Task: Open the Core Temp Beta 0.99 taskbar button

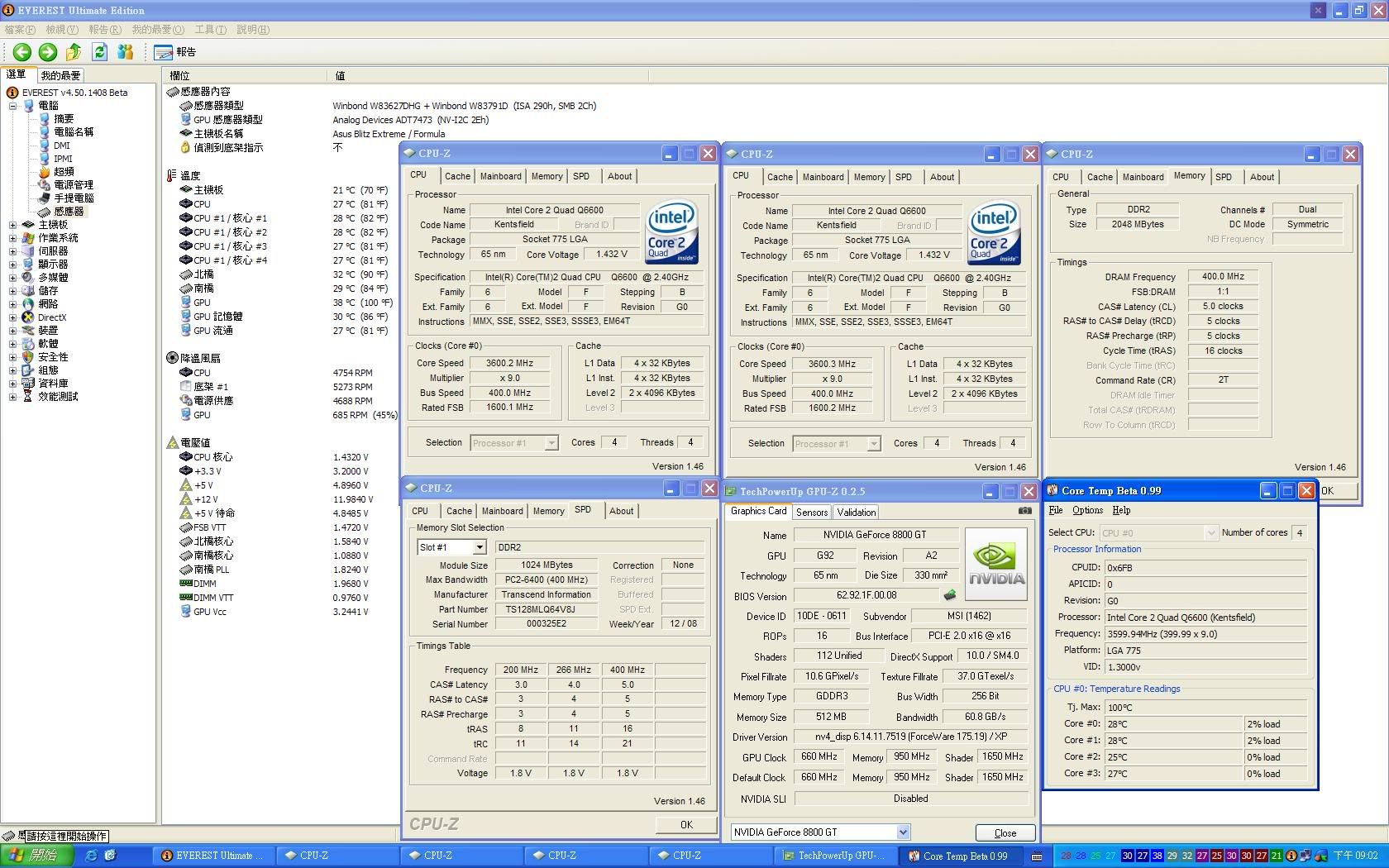Action: pos(961,856)
